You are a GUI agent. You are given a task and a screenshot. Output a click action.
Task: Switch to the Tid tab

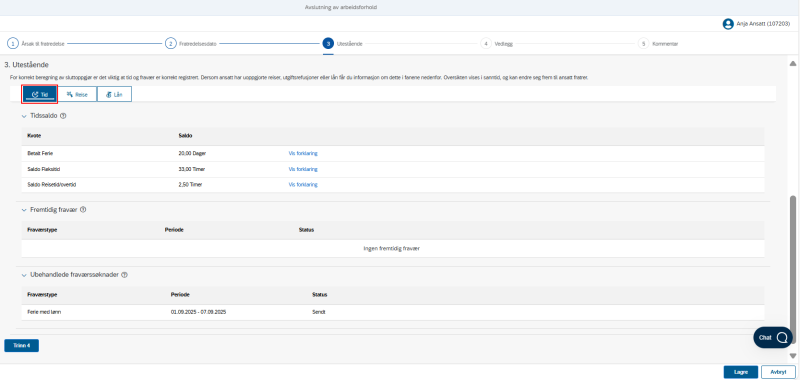click(x=40, y=94)
